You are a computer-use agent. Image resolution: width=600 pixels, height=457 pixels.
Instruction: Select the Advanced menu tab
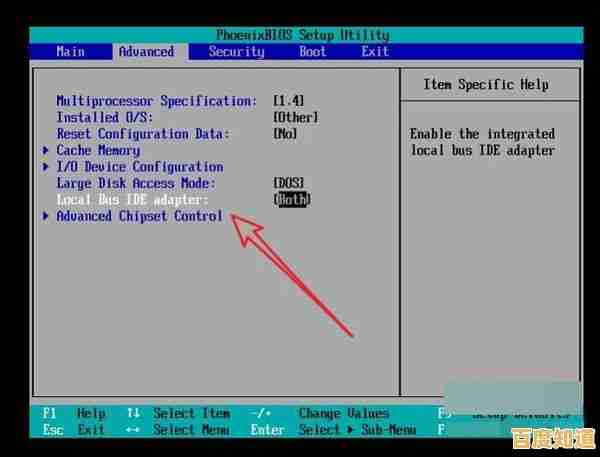tap(146, 52)
